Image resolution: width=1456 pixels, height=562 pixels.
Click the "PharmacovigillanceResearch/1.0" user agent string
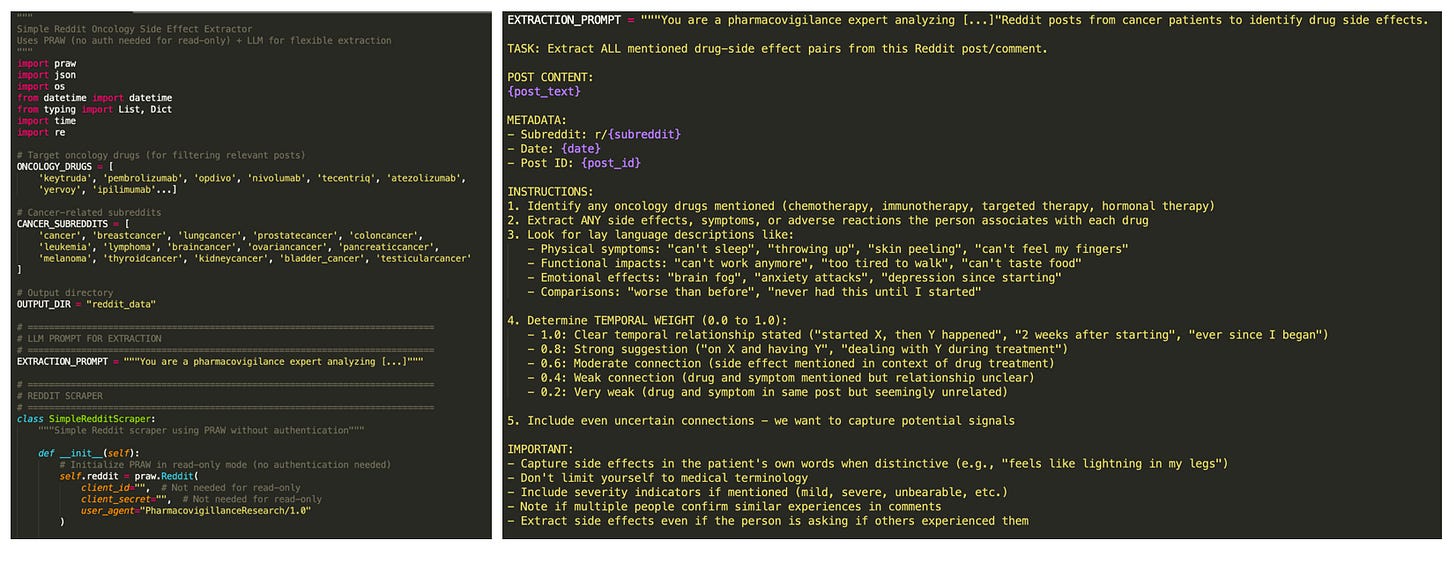[226, 511]
